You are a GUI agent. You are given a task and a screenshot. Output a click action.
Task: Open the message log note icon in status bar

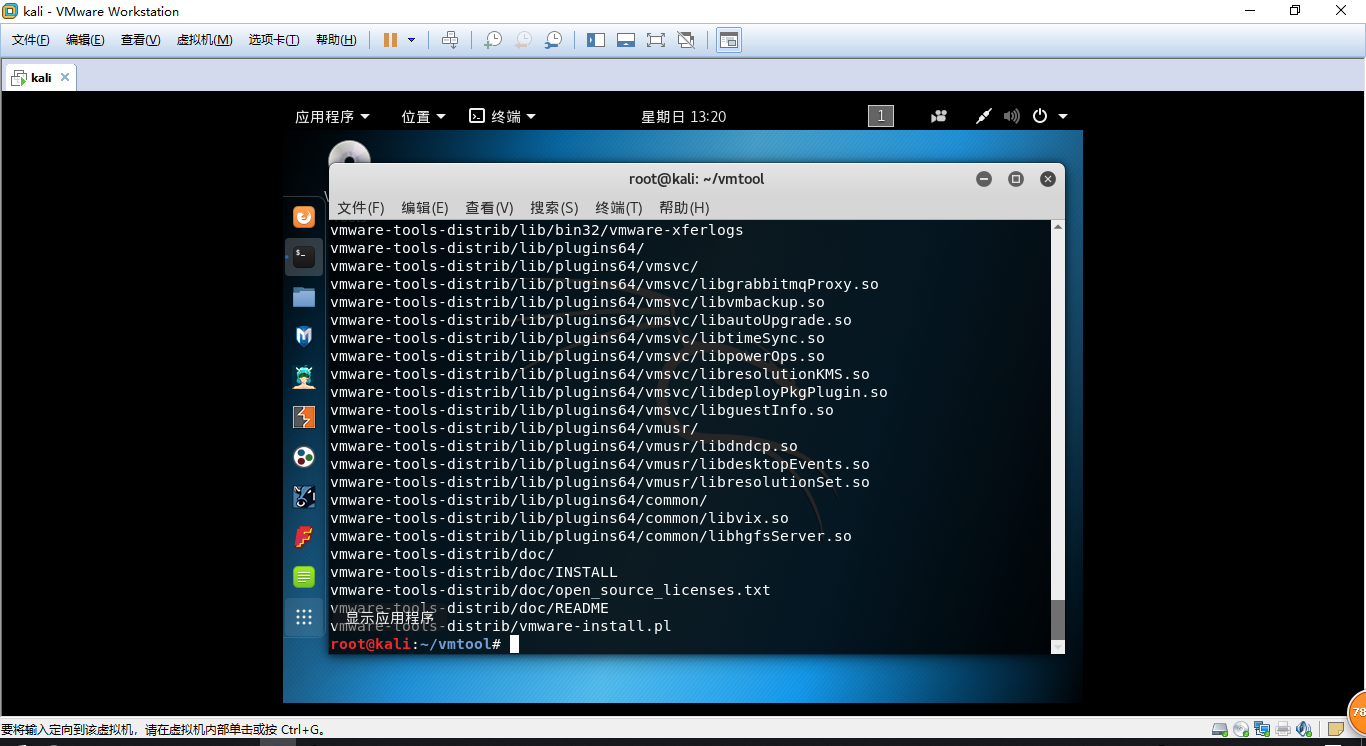tap(1336, 729)
